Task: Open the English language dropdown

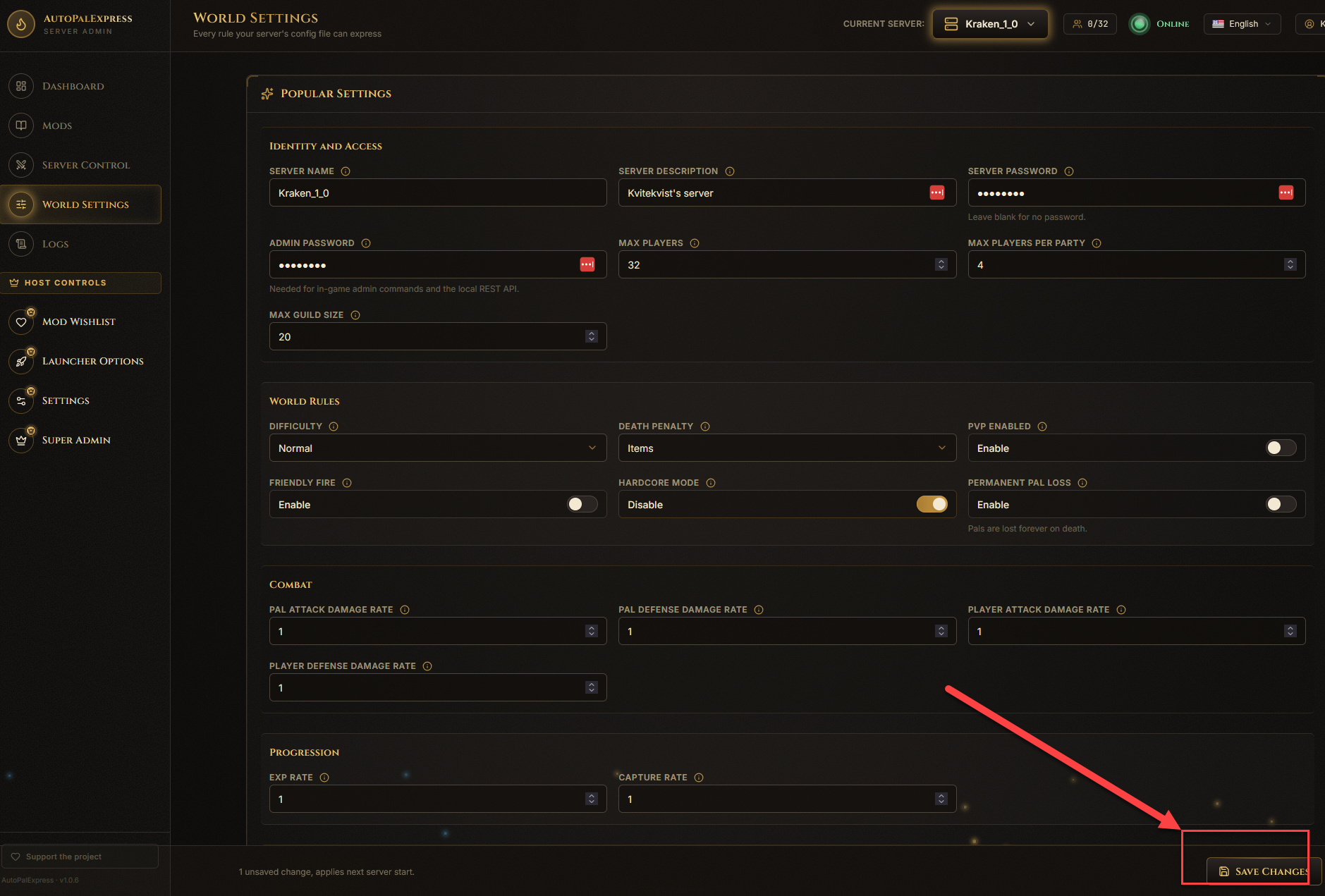Action: coord(1242,24)
